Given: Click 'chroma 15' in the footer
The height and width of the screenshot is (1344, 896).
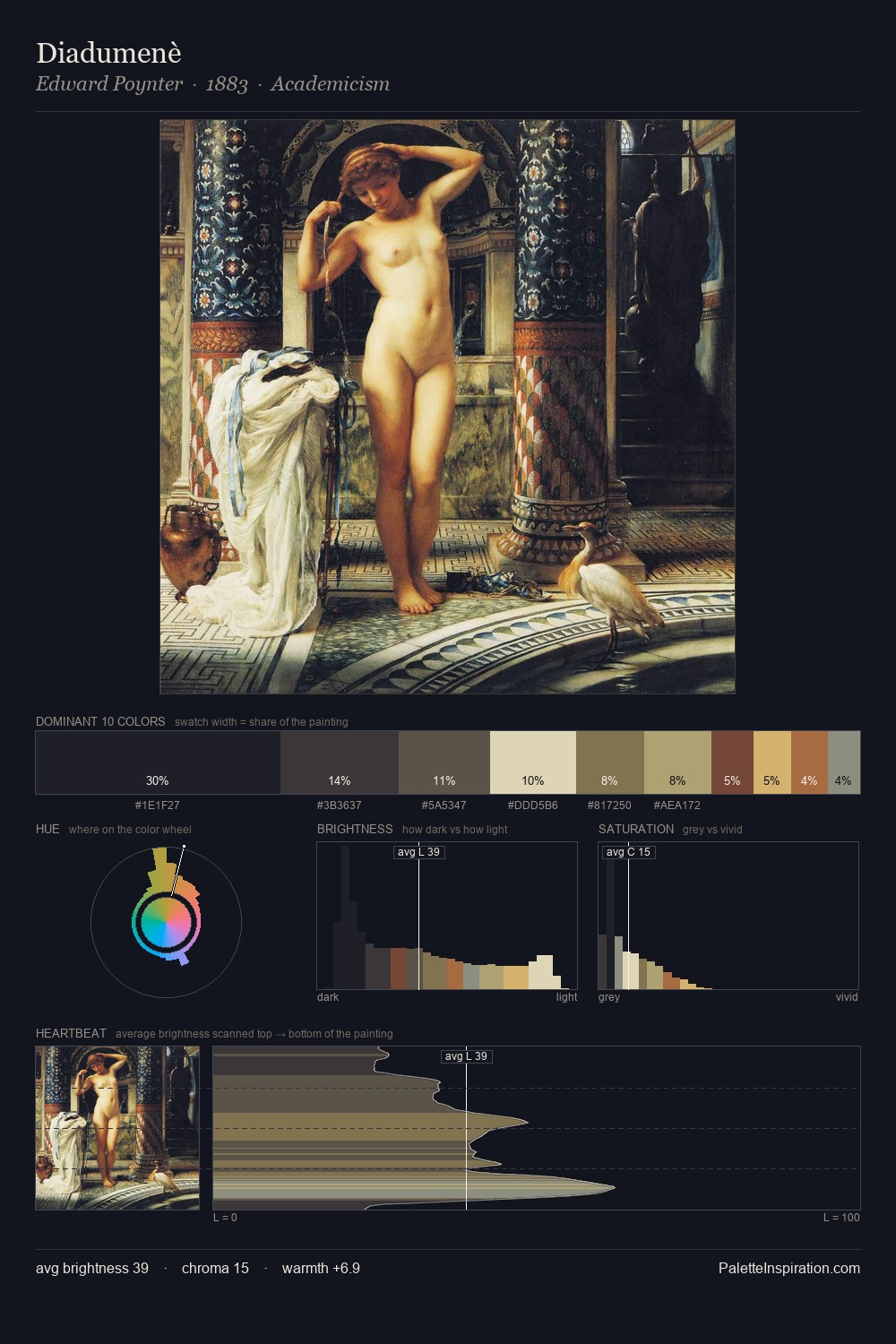Looking at the screenshot, I should coord(215,1268).
